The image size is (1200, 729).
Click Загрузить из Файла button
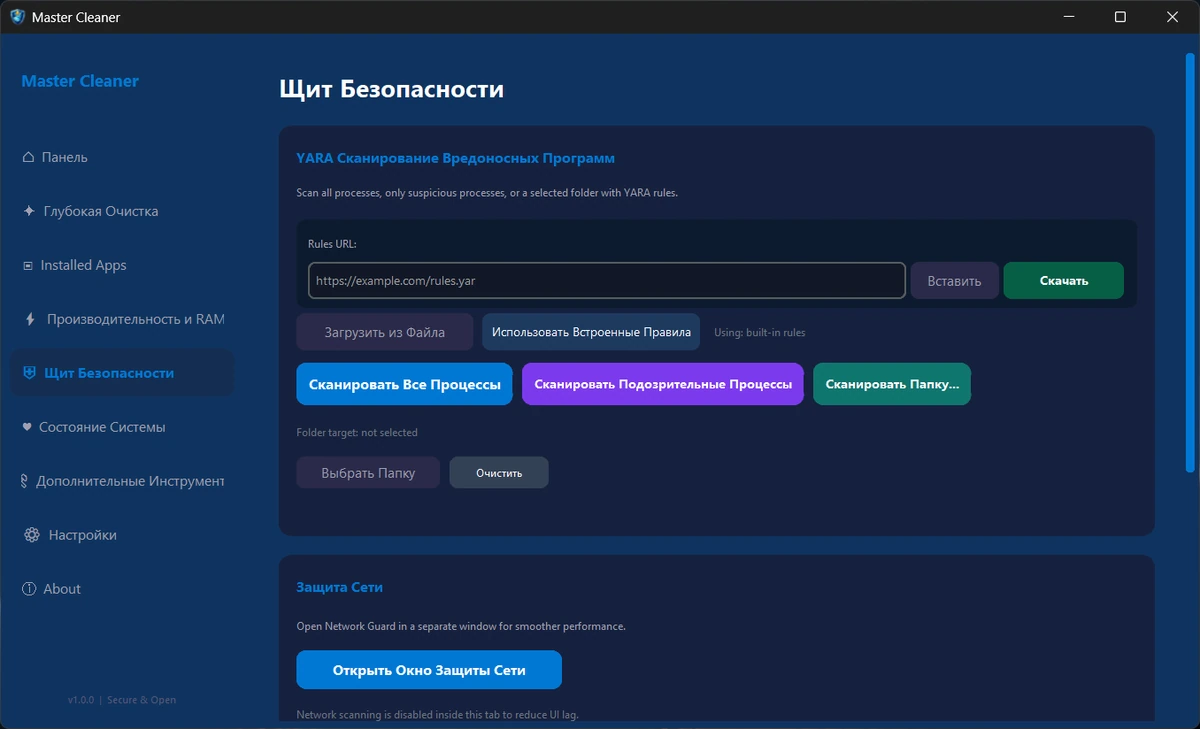(x=385, y=332)
